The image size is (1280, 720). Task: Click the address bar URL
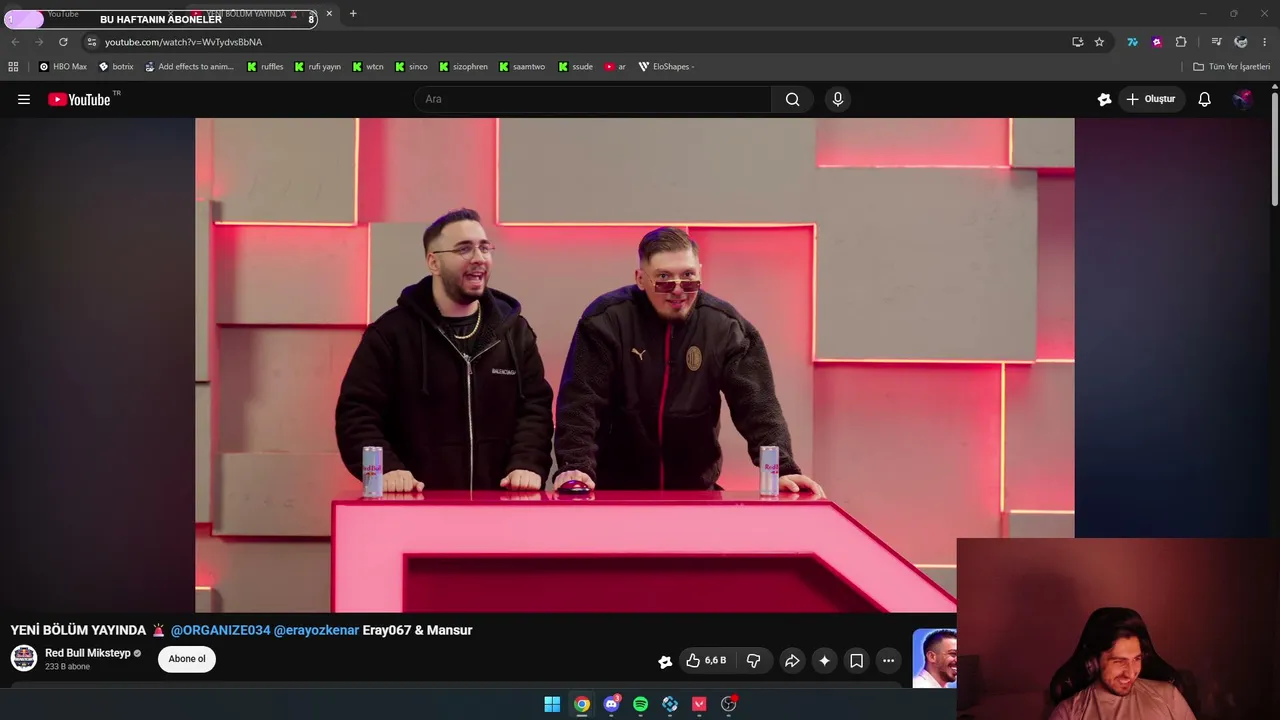click(x=183, y=42)
